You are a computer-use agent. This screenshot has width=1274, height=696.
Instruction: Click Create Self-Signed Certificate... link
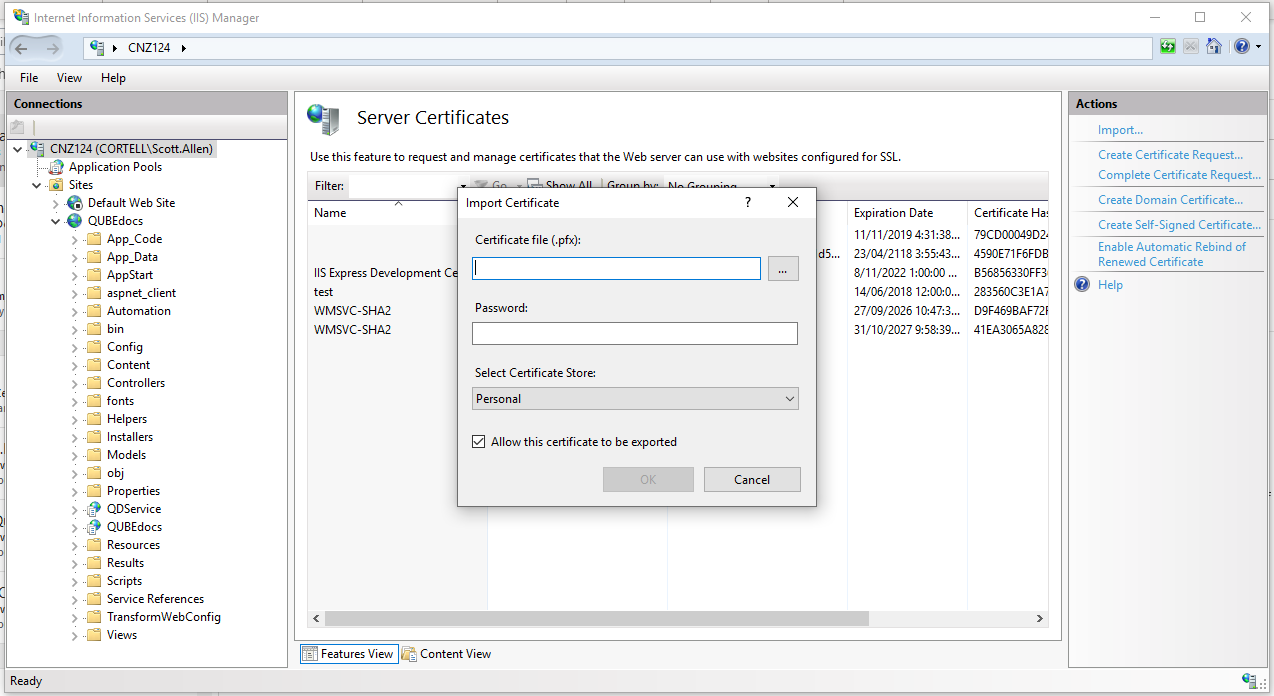pyautogui.click(x=1180, y=225)
